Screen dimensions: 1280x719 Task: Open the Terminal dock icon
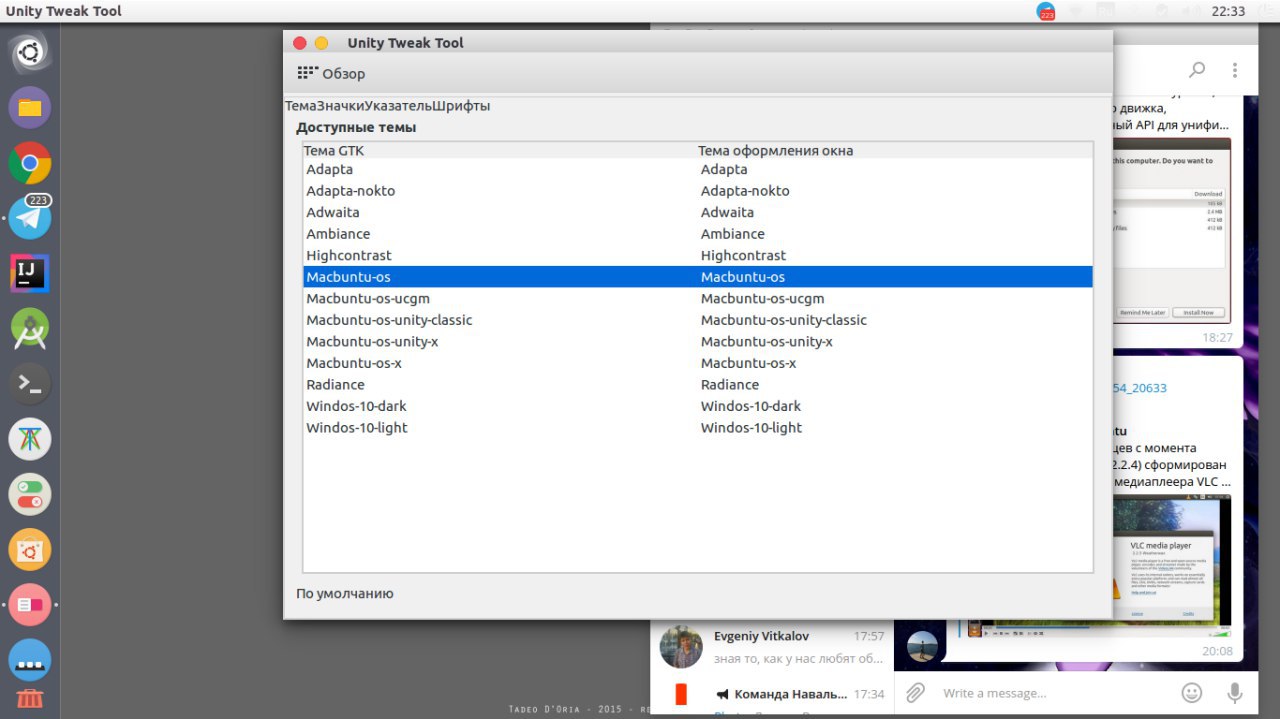pyautogui.click(x=30, y=383)
